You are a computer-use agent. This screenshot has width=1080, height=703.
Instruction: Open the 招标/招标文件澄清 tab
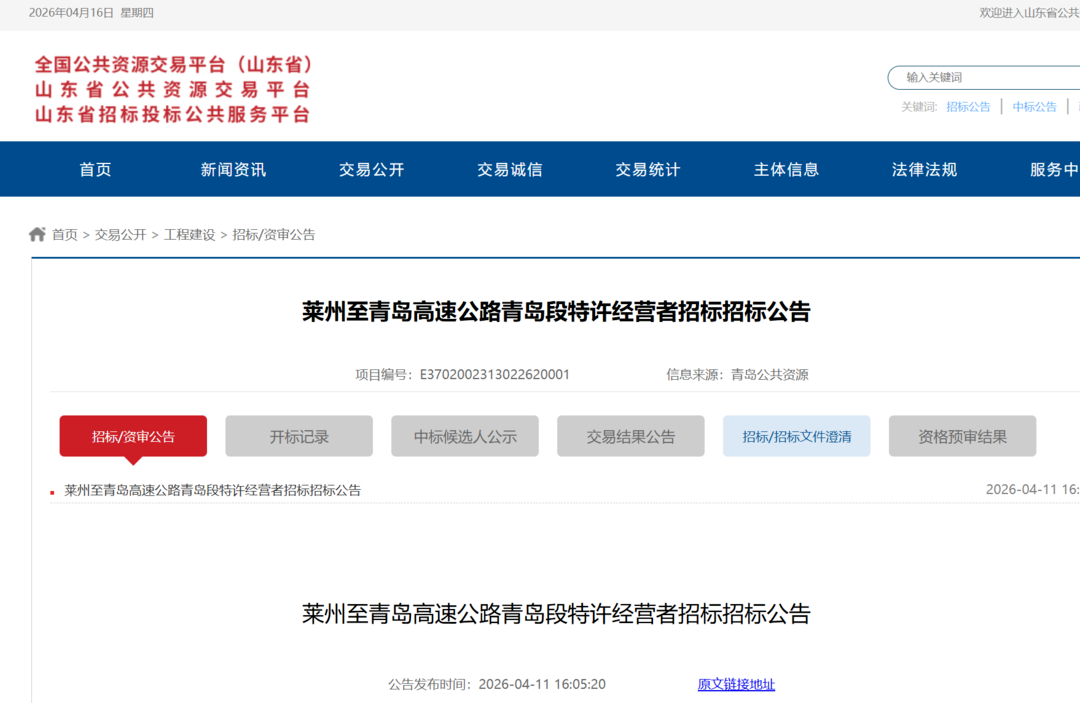pos(797,436)
